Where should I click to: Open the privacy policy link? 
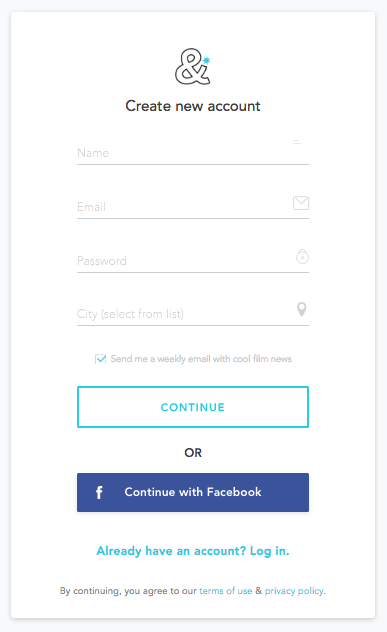pyautogui.click(x=294, y=591)
